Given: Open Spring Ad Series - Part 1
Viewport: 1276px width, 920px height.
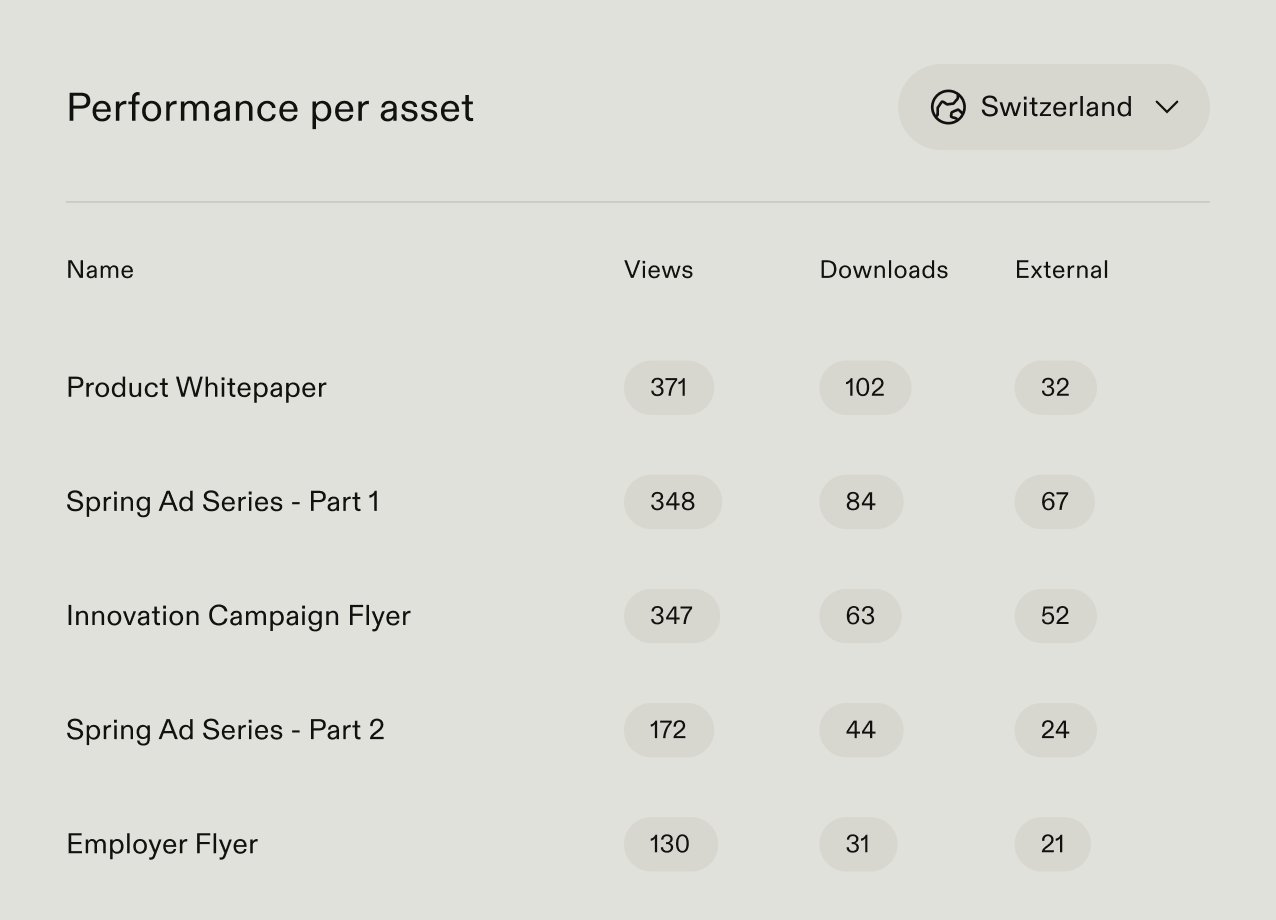Looking at the screenshot, I should [222, 502].
